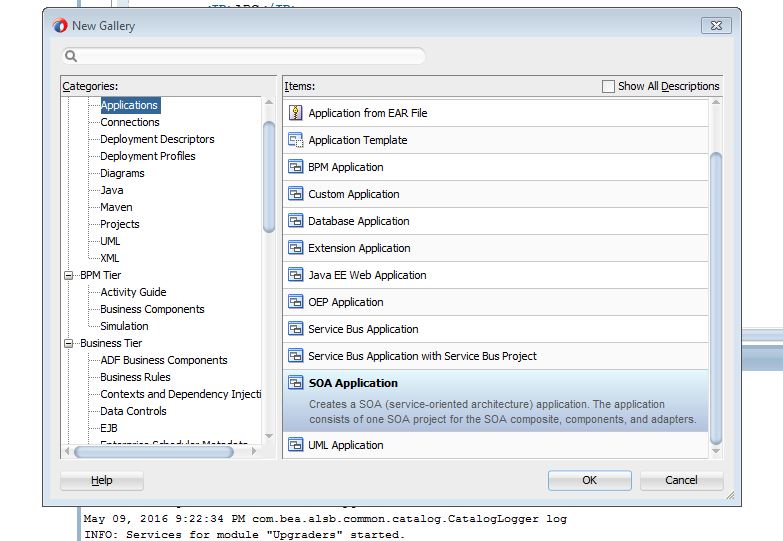Choose Custom Application item
The height and width of the screenshot is (541, 783).
pos(495,194)
